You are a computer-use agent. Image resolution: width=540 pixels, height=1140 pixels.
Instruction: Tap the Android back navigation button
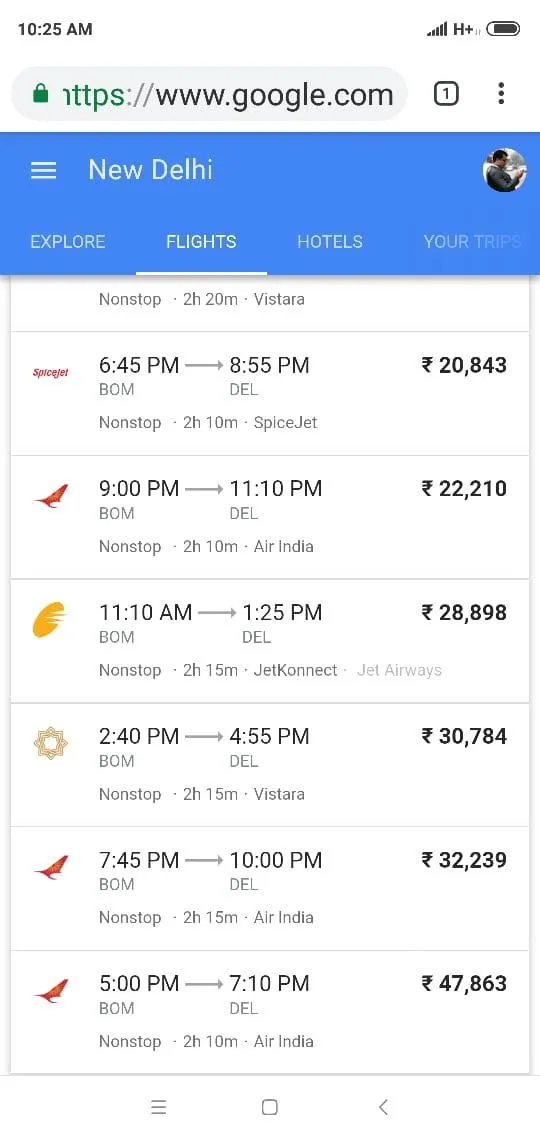383,1107
